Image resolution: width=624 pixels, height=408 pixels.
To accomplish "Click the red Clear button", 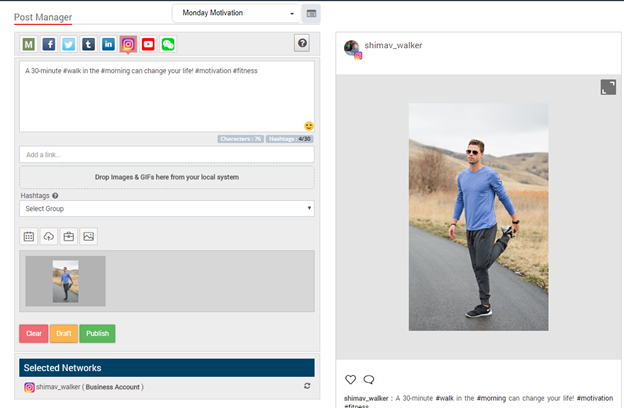I will [33, 334].
